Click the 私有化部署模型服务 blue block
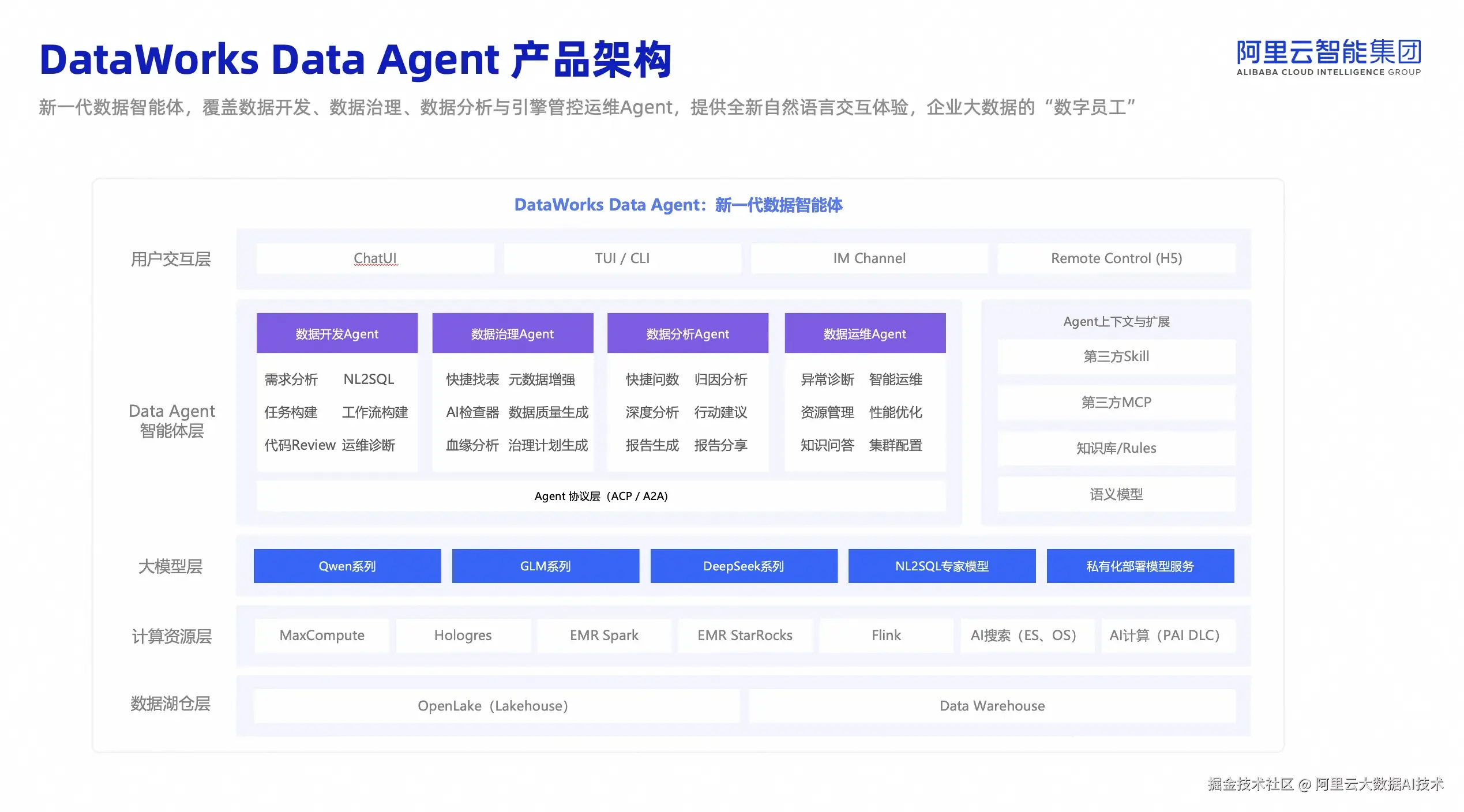1464x812 pixels. coord(1140,566)
